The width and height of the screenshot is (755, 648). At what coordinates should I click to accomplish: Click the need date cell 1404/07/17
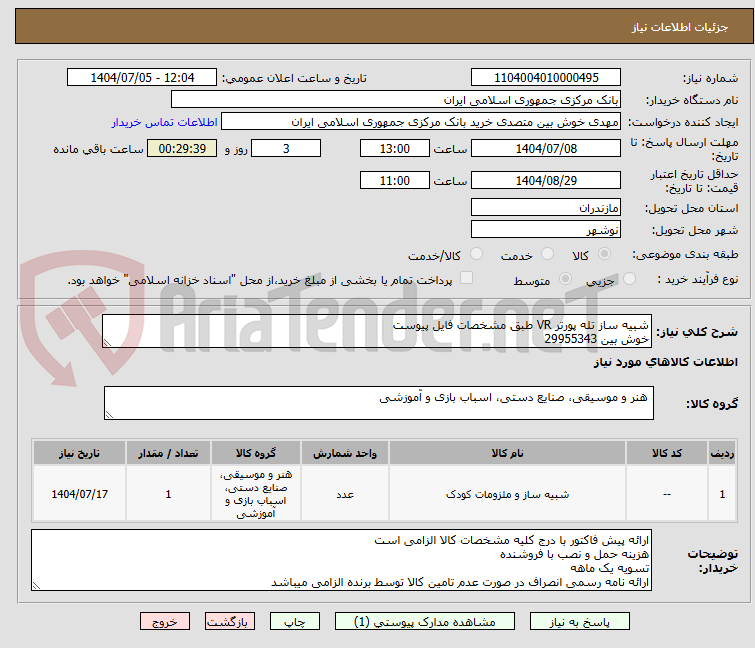(79, 494)
